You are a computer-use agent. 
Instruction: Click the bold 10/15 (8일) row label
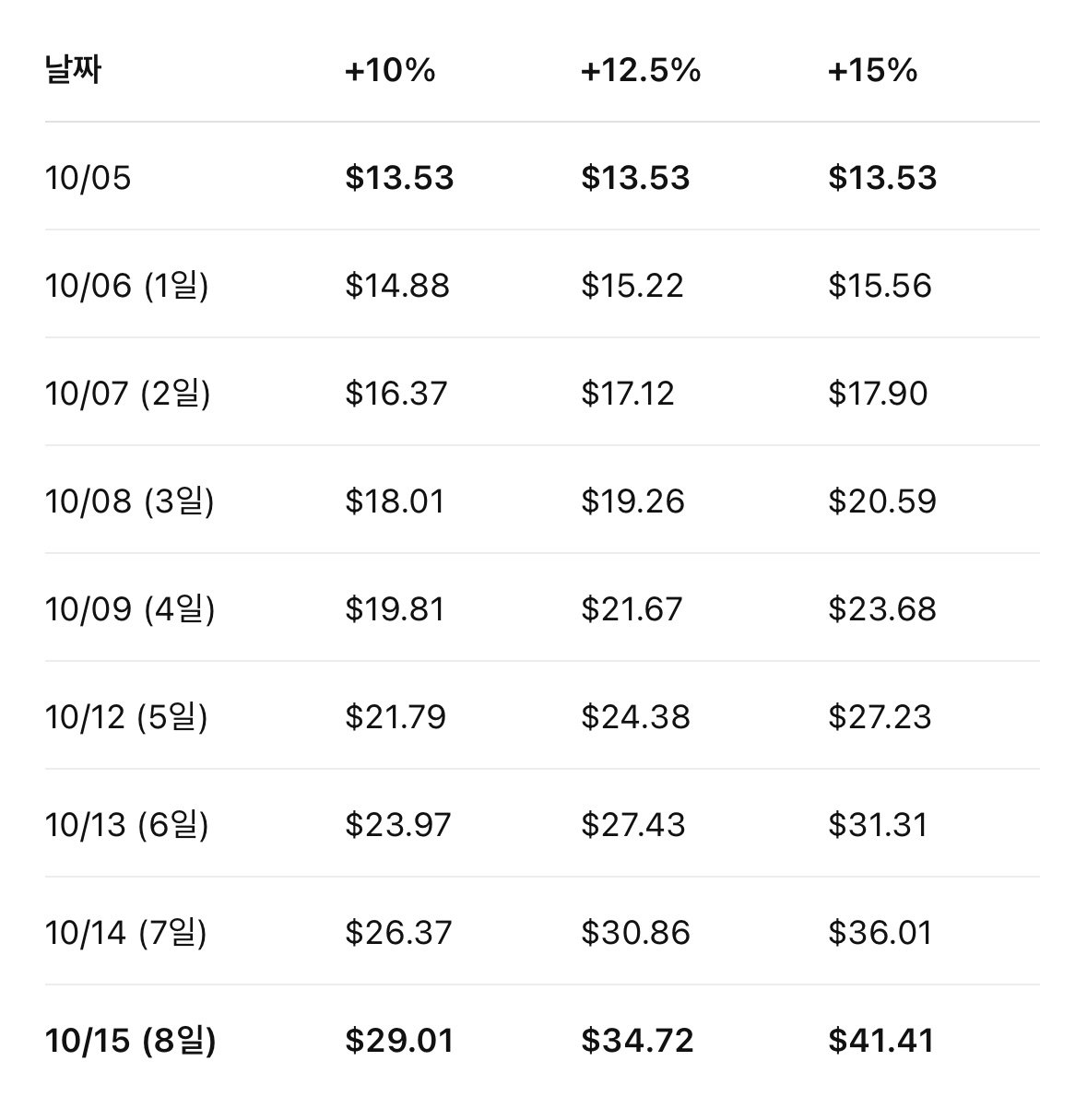[x=130, y=1041]
